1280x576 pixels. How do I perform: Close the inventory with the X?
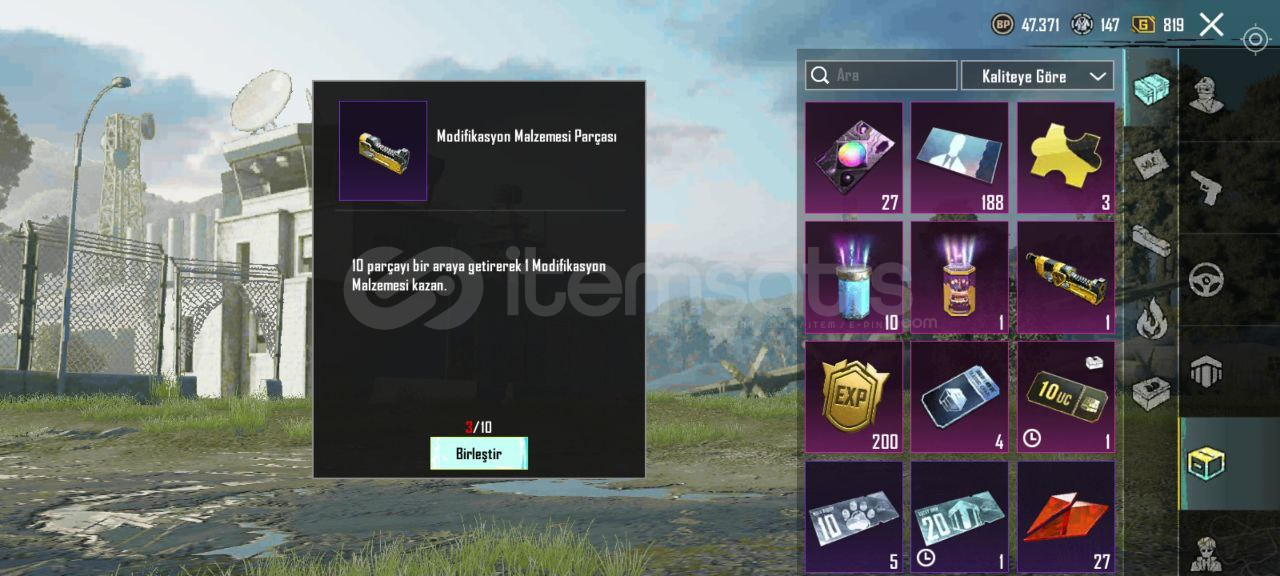click(1211, 25)
